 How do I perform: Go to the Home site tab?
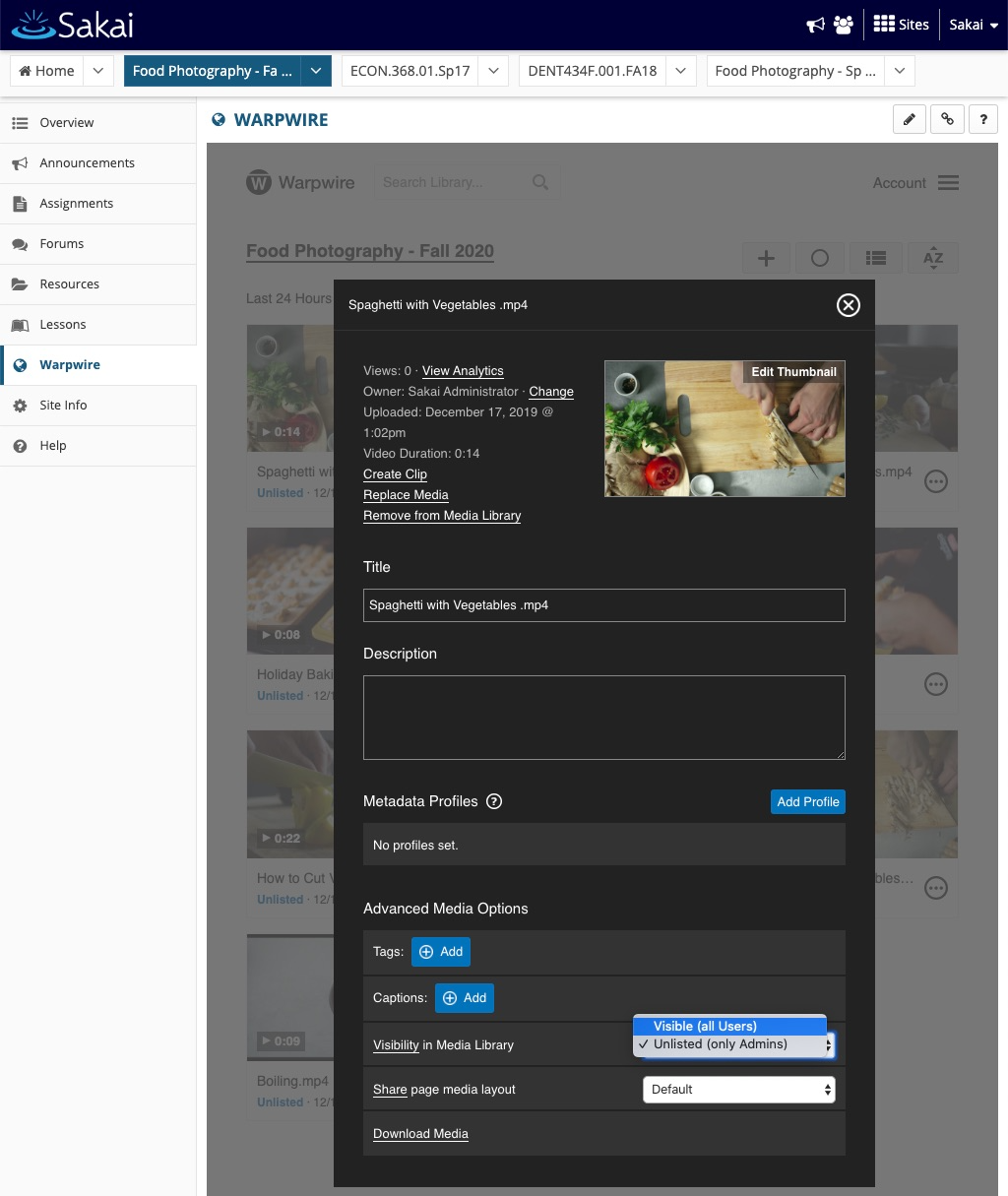[46, 71]
